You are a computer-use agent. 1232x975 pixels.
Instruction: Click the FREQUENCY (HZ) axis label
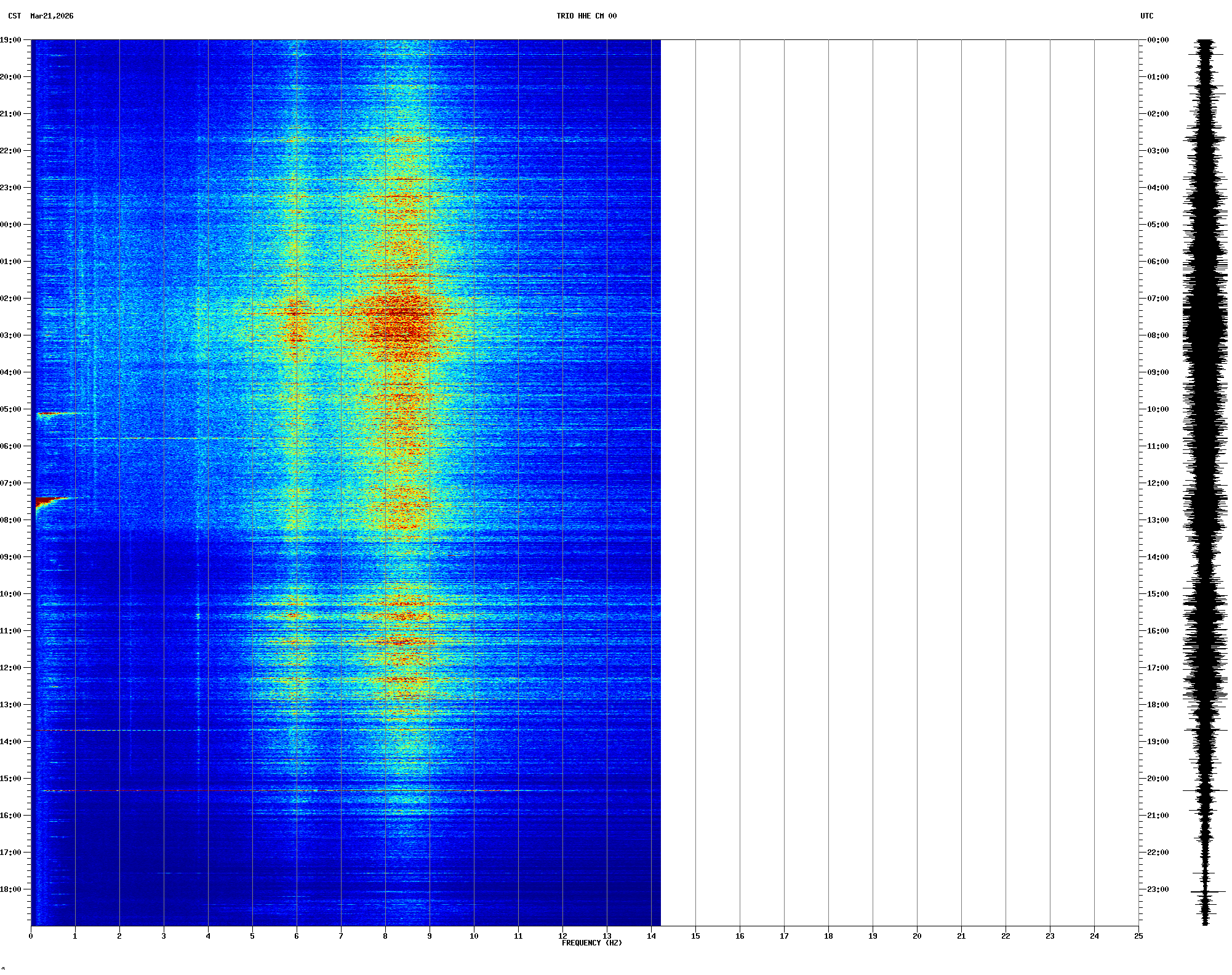click(591, 943)
